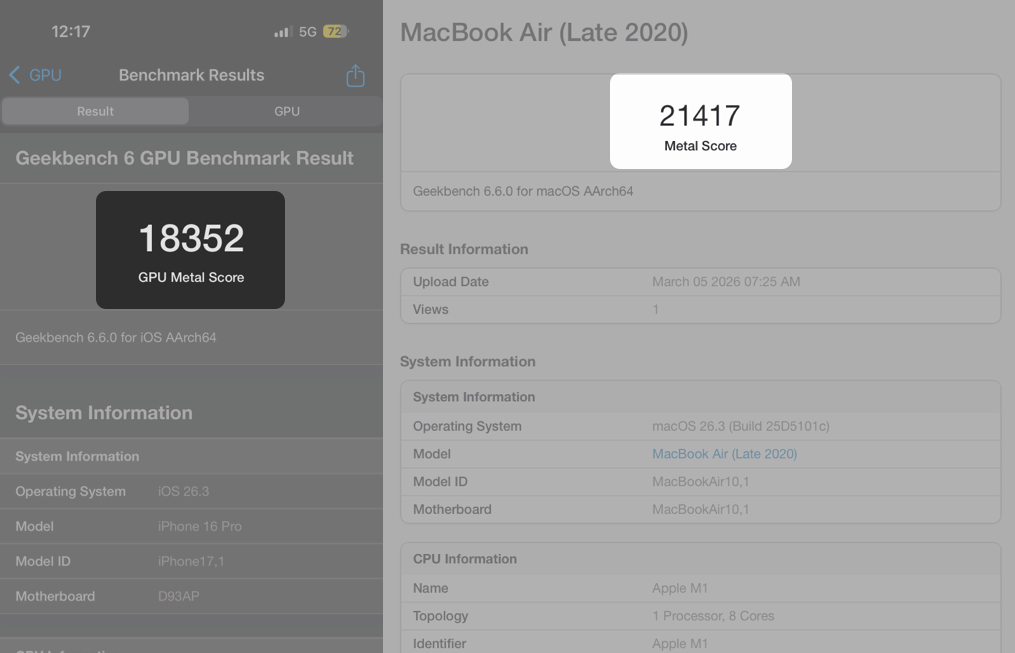This screenshot has height=653, width=1015.
Task: Click the D93AP Motherboard row
Action: 190,596
